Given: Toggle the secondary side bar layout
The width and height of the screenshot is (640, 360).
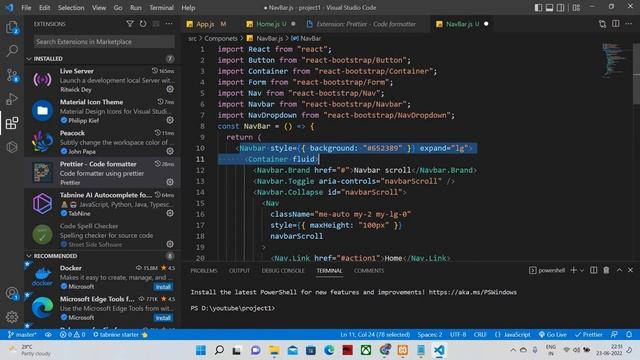Looking at the screenshot, I should coord(561,7).
